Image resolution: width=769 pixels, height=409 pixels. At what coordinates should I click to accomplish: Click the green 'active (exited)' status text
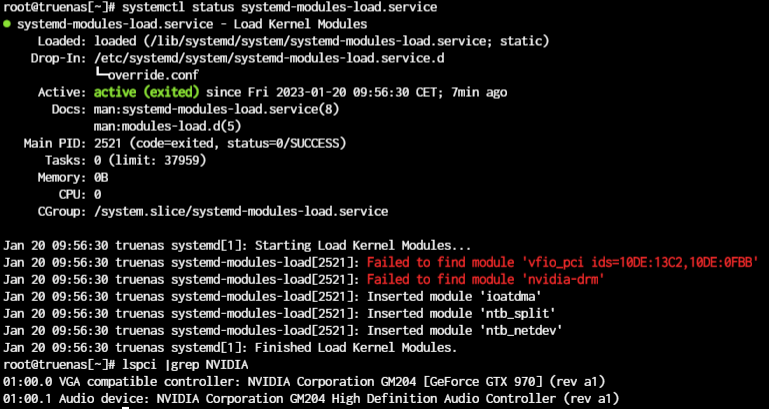pos(147,92)
